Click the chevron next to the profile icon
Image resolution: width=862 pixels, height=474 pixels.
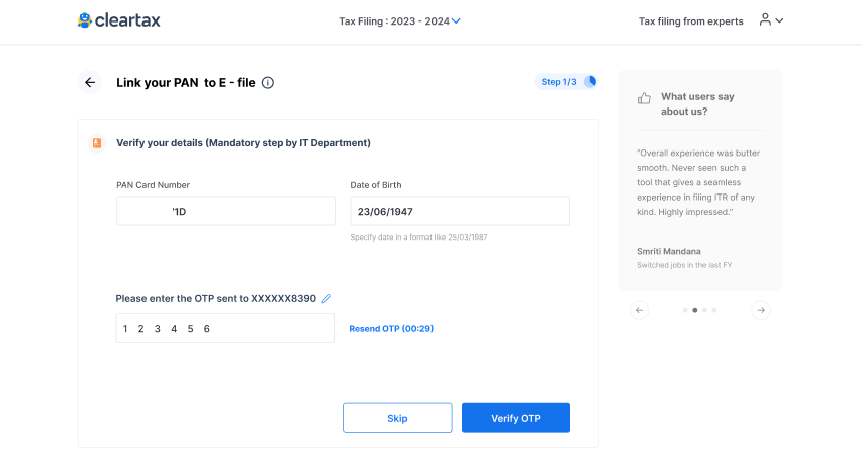click(x=779, y=21)
